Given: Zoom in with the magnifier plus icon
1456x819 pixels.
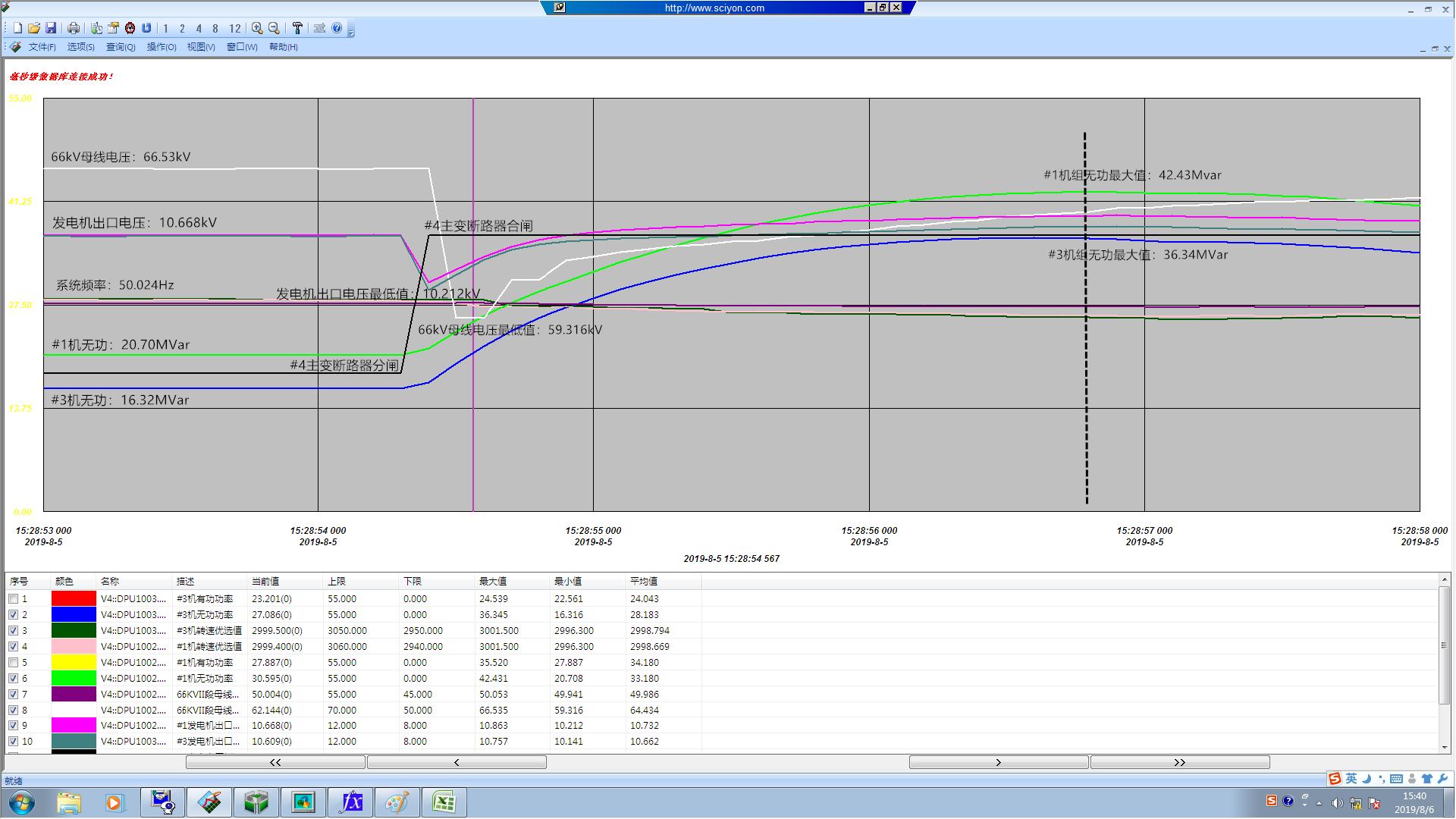Looking at the screenshot, I should coord(257,28).
